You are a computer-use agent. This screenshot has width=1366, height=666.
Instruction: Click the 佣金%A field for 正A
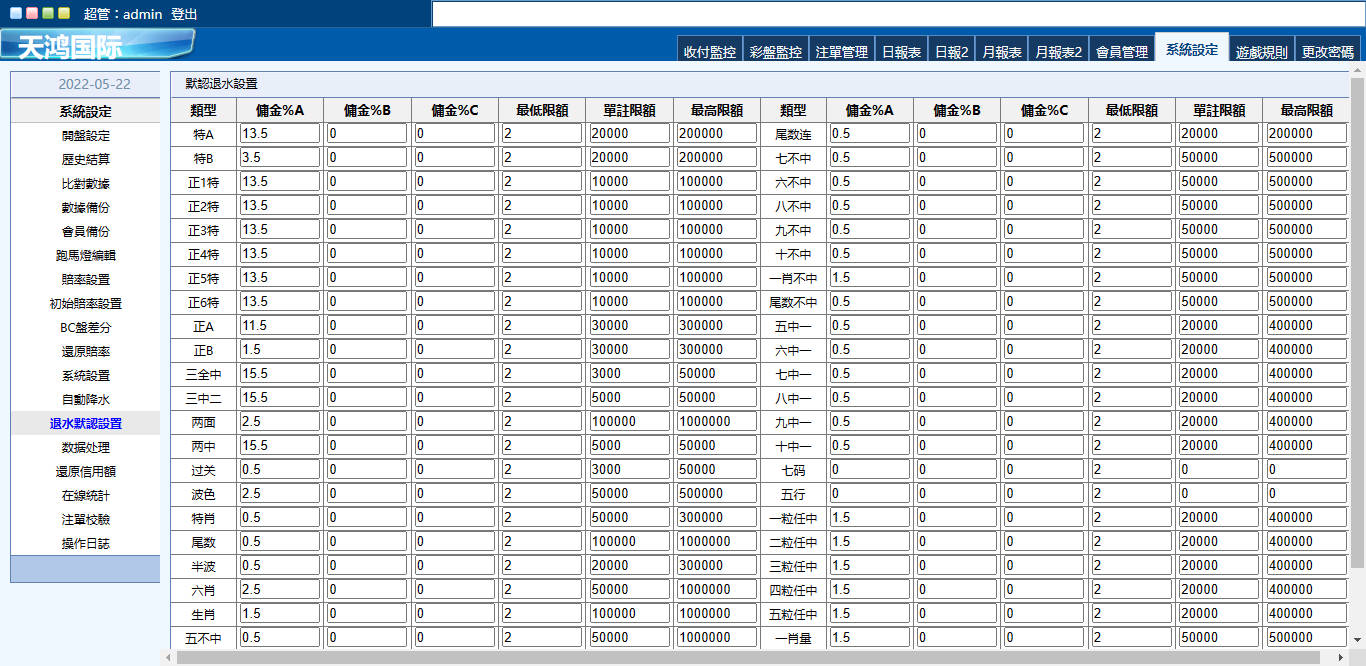pos(279,325)
